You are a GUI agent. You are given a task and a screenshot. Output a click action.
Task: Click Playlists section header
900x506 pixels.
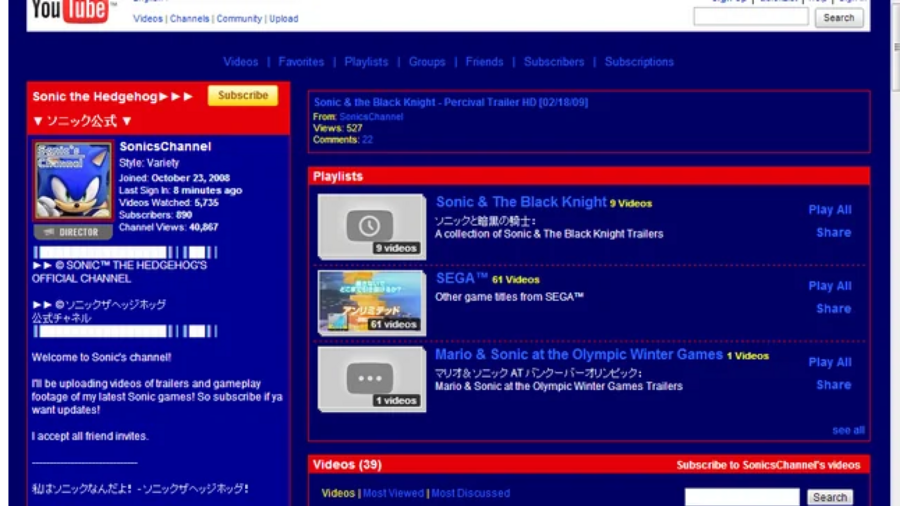pyautogui.click(x=589, y=176)
